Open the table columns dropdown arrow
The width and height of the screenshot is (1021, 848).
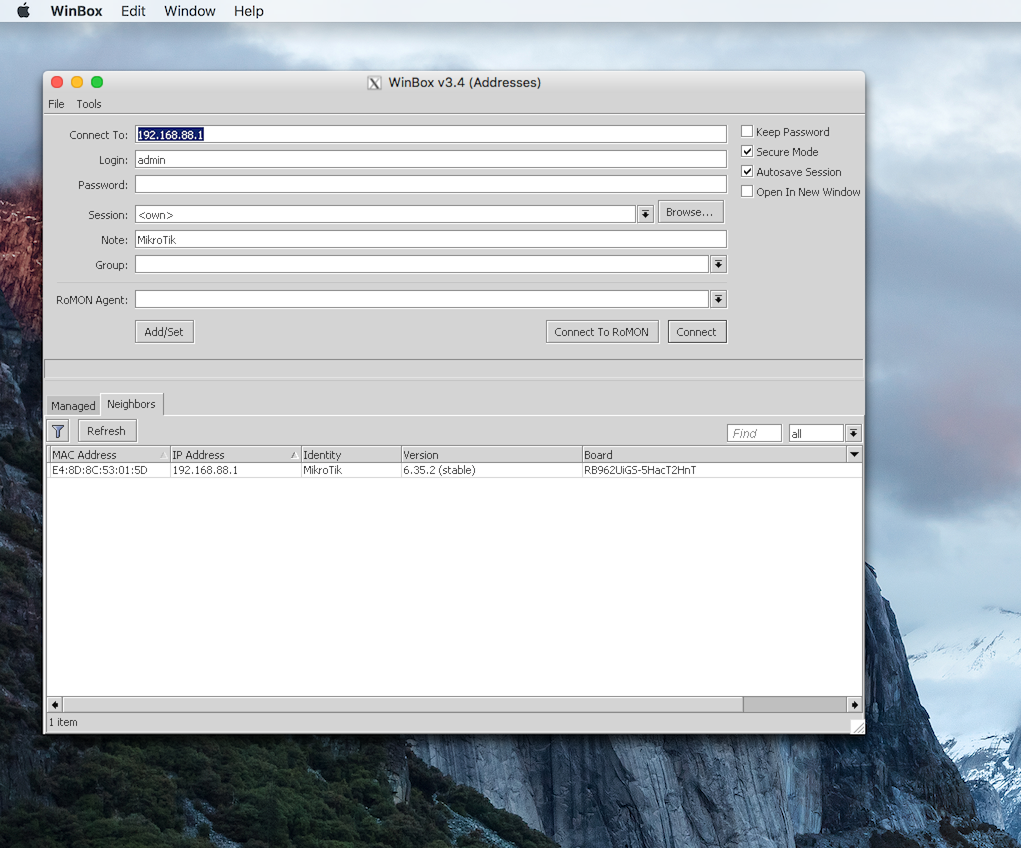(854, 454)
